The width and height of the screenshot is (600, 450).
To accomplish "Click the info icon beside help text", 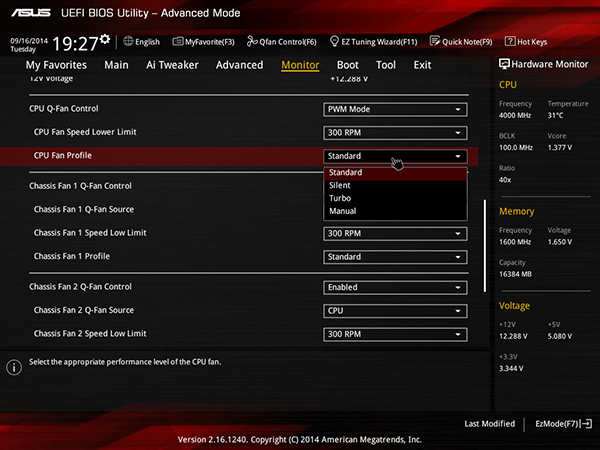I will click(x=14, y=367).
